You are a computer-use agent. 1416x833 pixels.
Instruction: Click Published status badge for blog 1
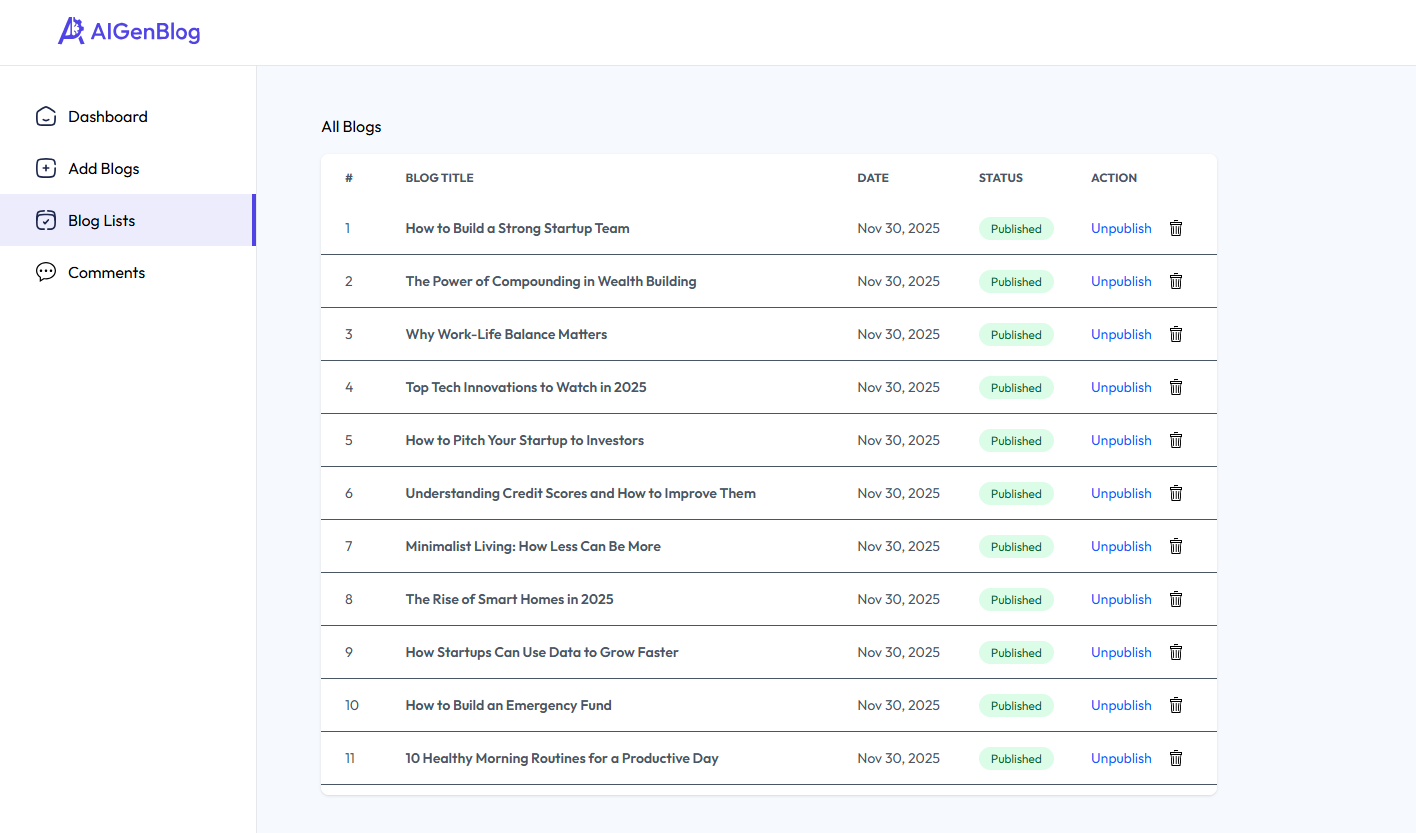pyautogui.click(x=1016, y=229)
